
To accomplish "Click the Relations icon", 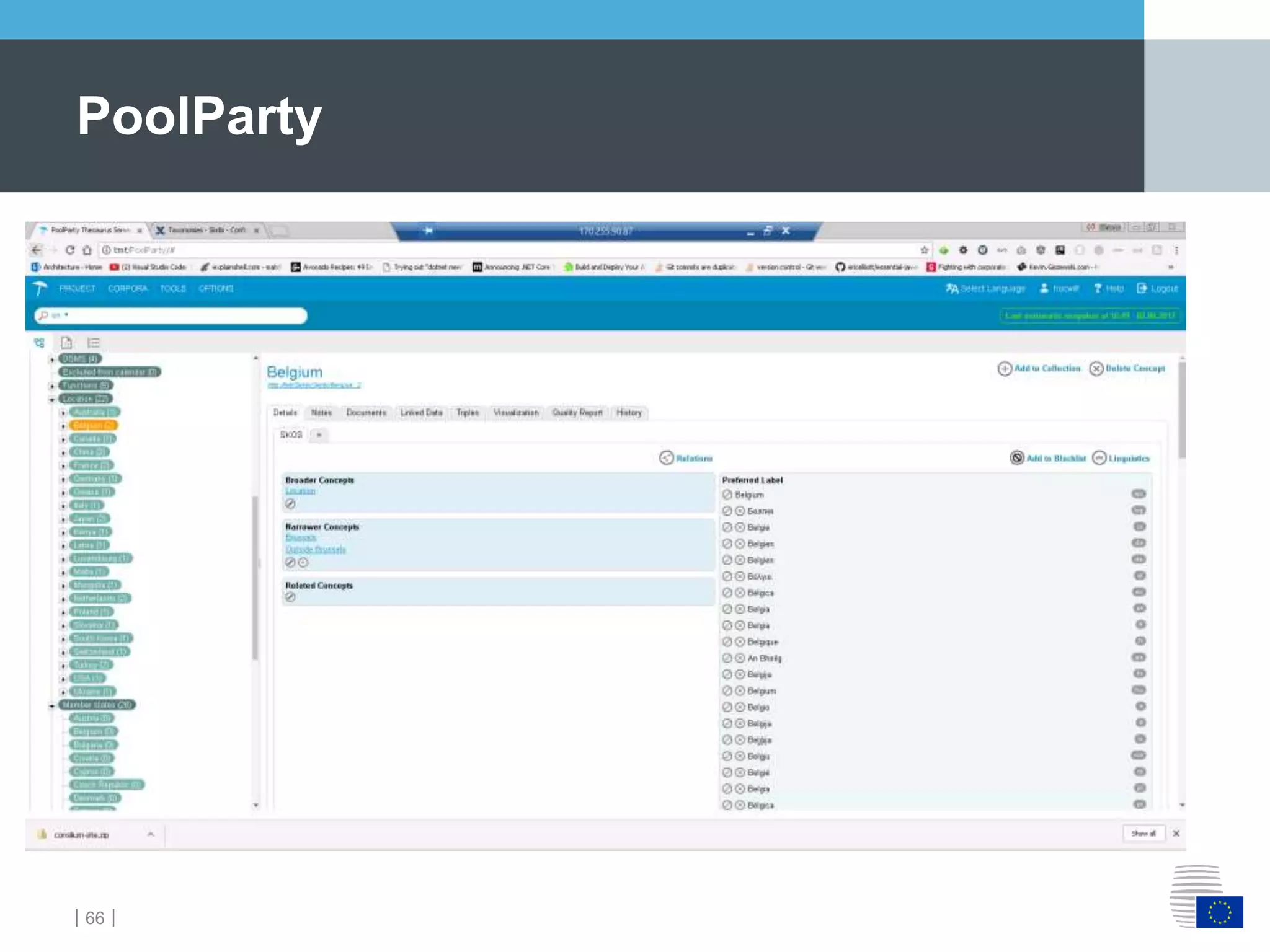I will [x=666, y=458].
